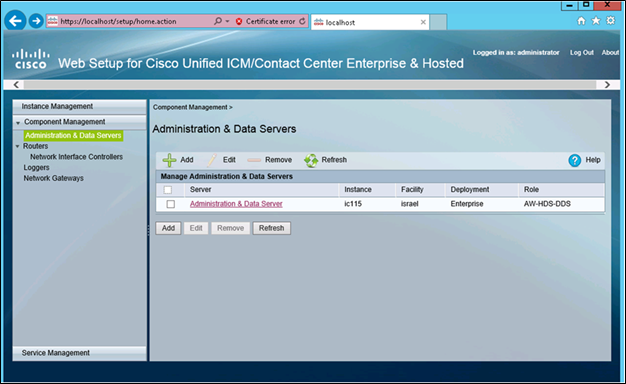Click the bottom Remove button
626x384 pixels.
tap(230, 228)
